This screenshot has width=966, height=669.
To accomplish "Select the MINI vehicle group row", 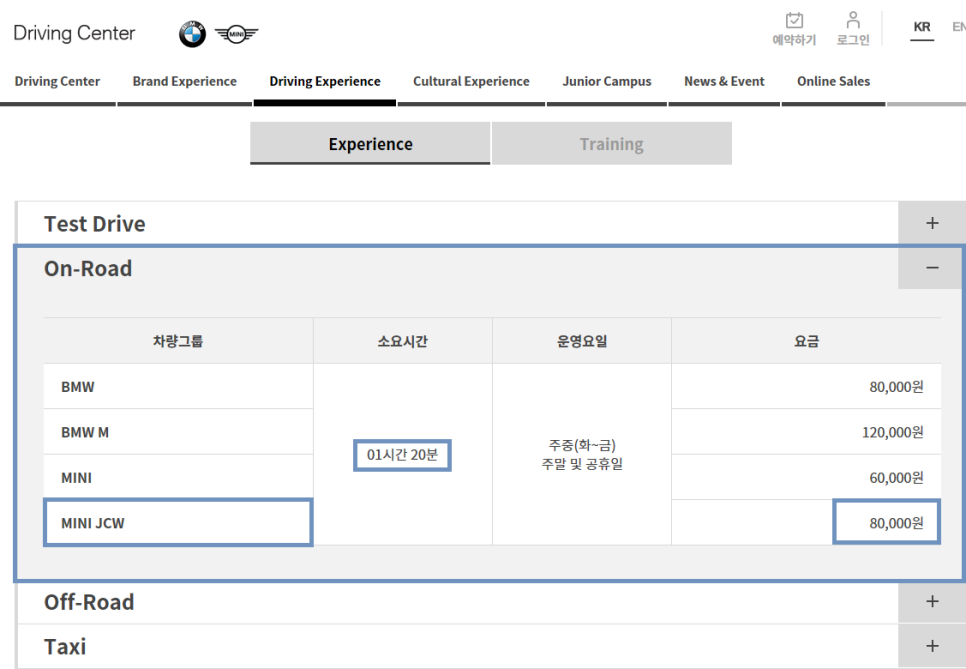I will point(178,477).
